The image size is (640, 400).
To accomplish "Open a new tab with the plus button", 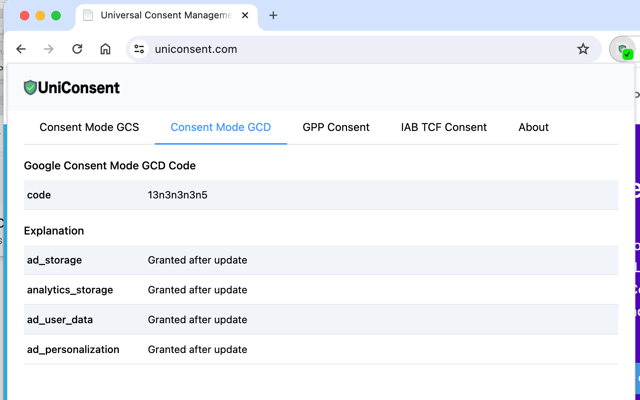I will pos(273,16).
